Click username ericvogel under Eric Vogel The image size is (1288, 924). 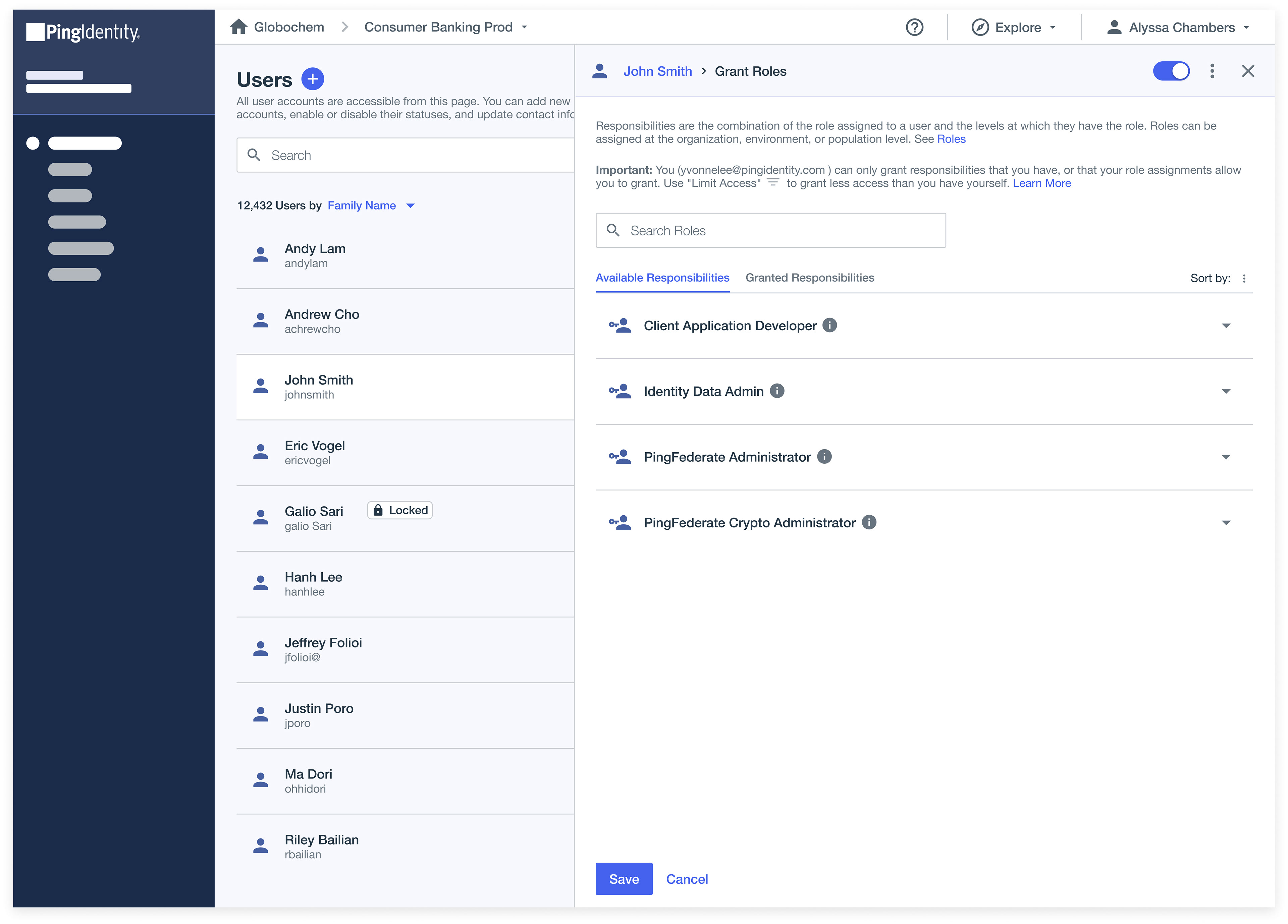(307, 460)
